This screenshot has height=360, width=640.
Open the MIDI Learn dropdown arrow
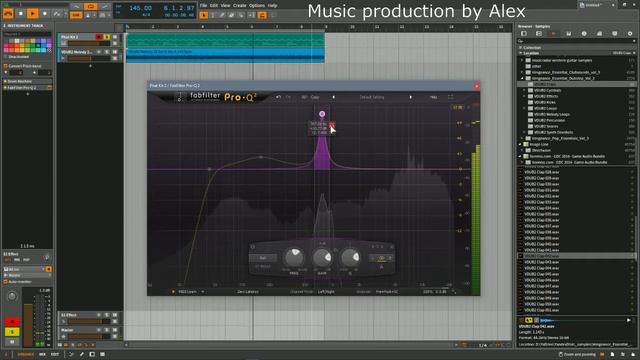tap(203, 292)
